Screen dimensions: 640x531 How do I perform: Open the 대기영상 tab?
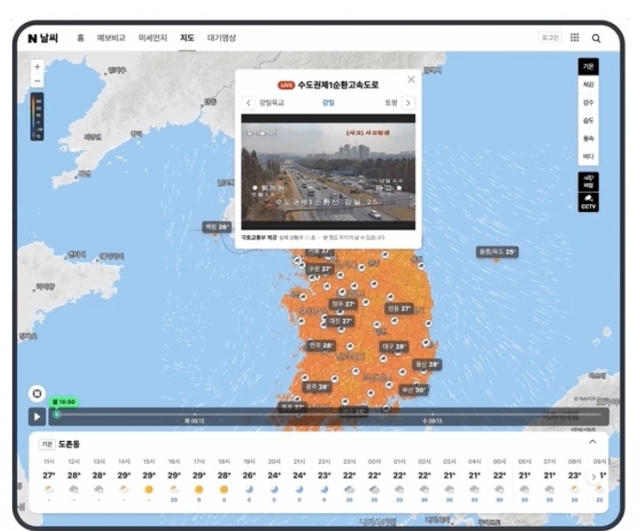[x=221, y=38]
